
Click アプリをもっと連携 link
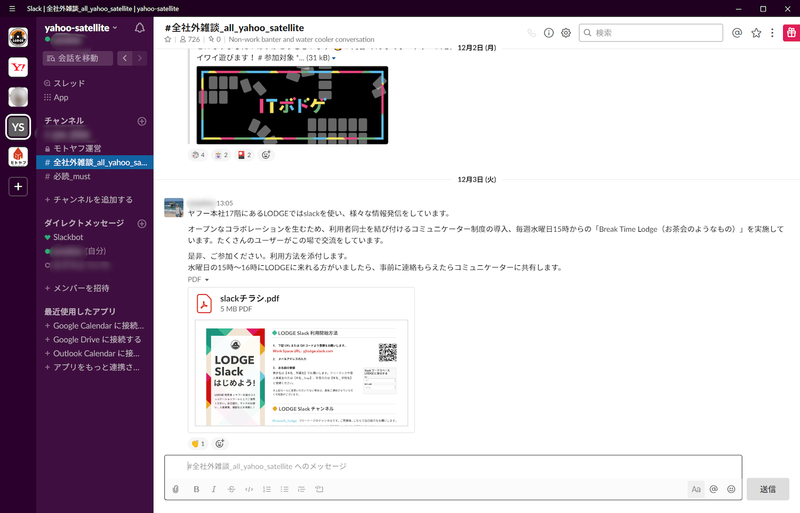(x=92, y=367)
